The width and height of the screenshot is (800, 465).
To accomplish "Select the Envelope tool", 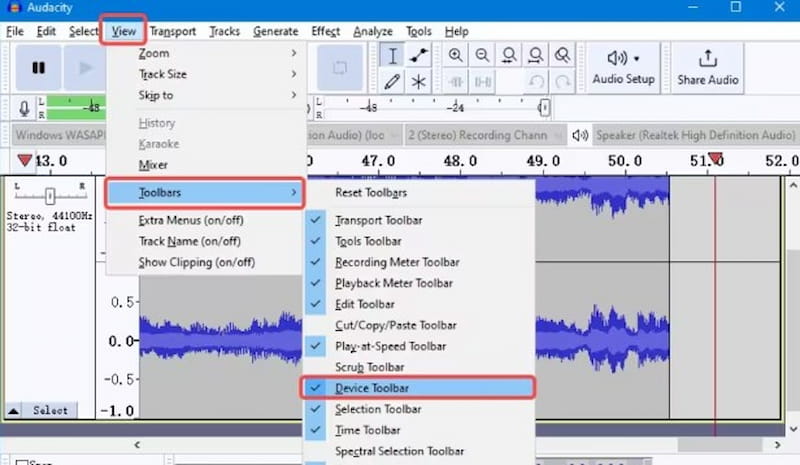I will point(418,55).
